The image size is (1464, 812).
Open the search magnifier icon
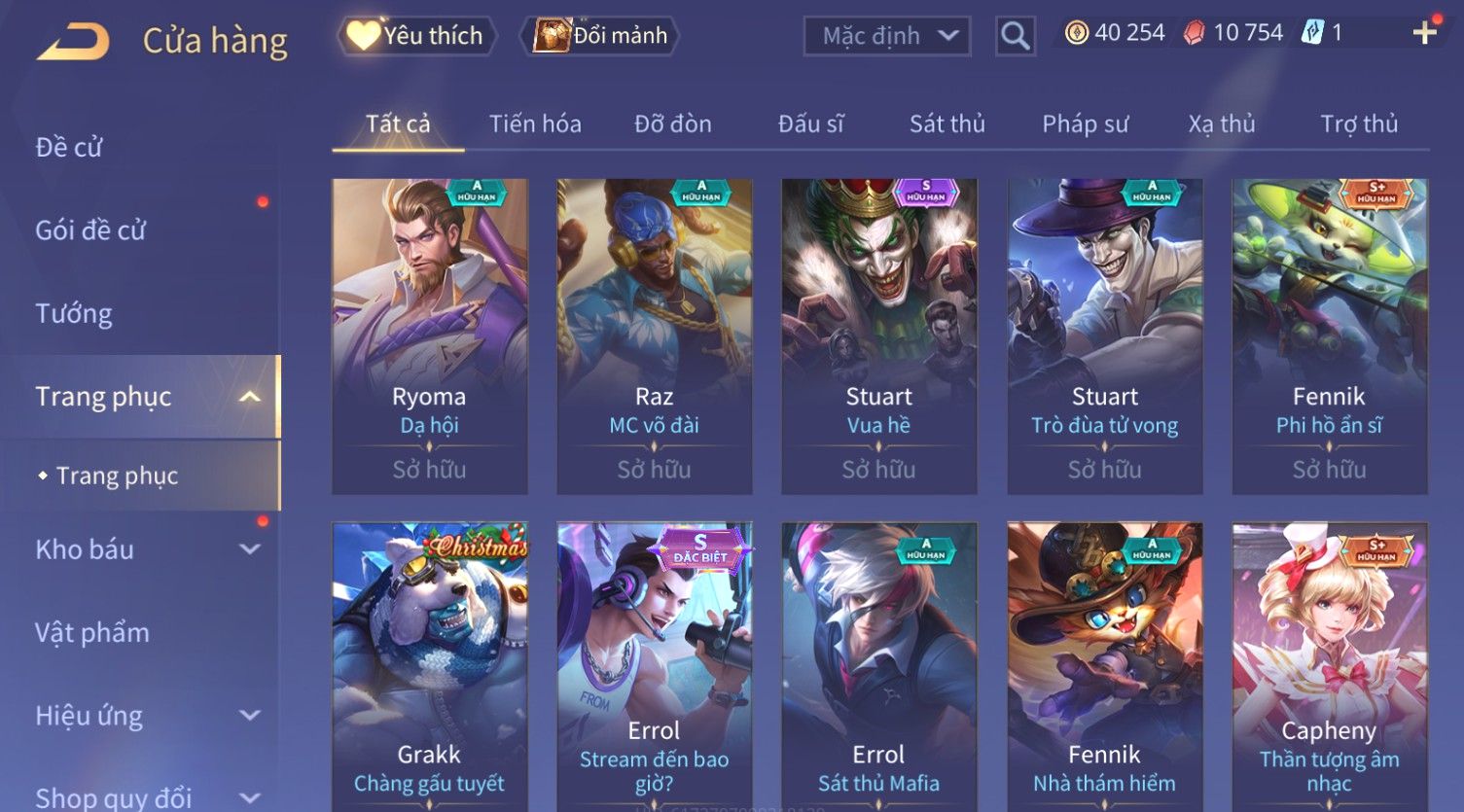[x=1015, y=36]
